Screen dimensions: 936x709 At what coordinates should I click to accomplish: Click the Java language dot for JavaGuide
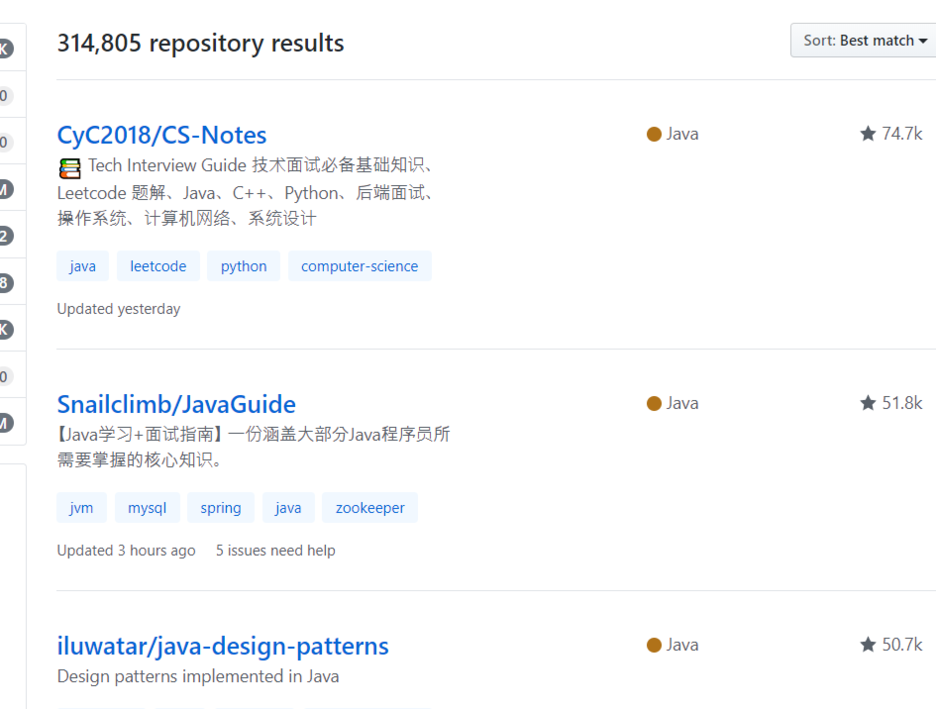[654, 403]
